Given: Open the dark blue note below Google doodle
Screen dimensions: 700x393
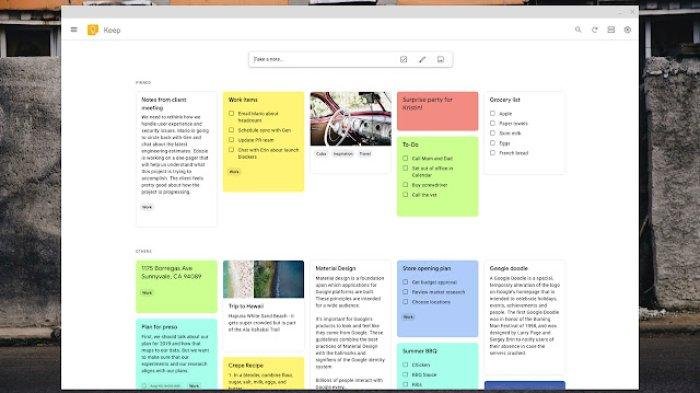Looking at the screenshot, I should click(x=525, y=385).
